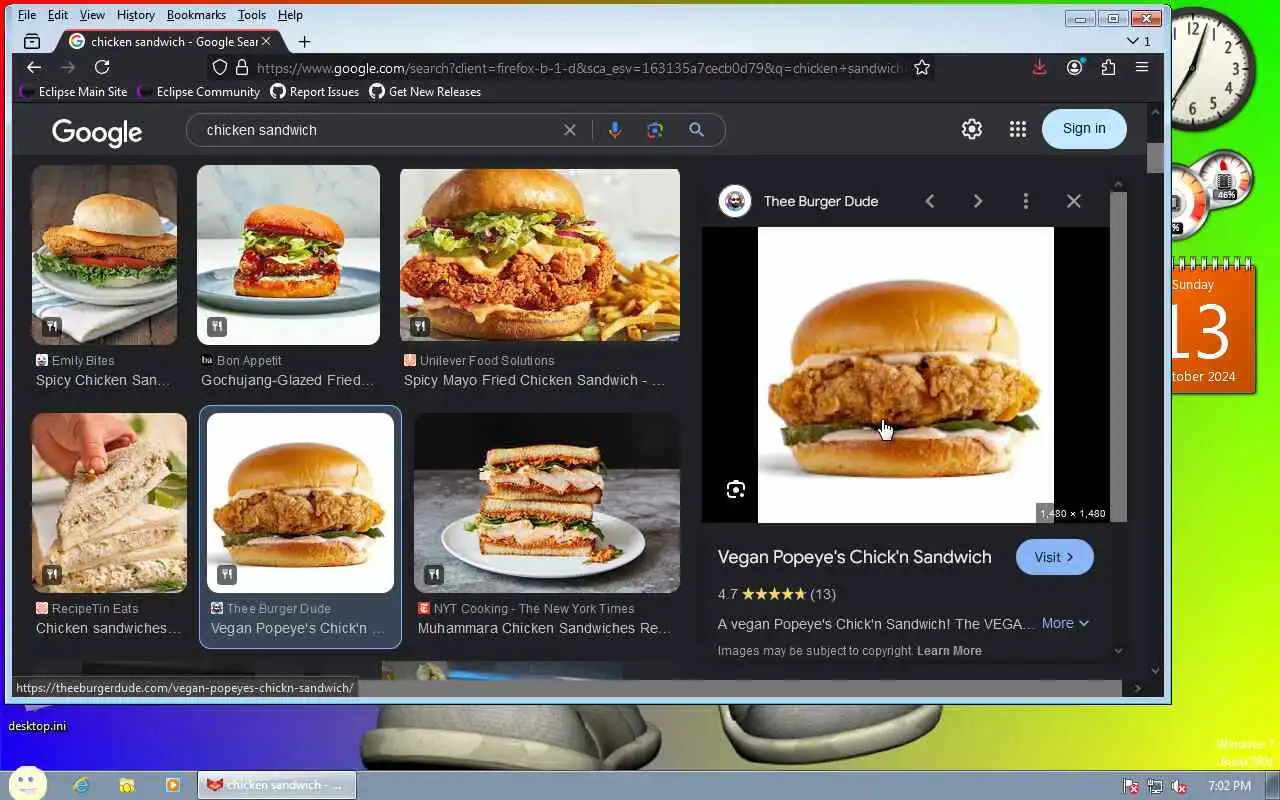Show next image in preview panel
This screenshot has width=1280, height=800.
(978, 201)
